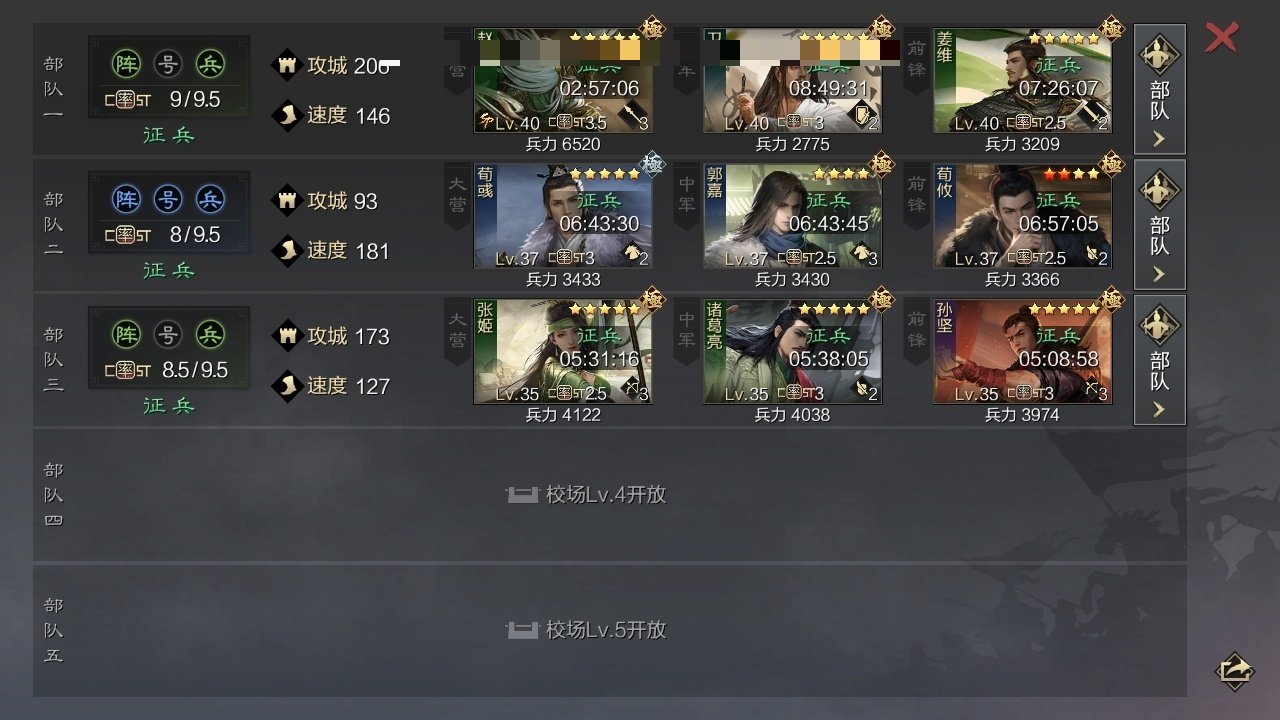Select the 姜维 general card
1280x720 pixels.
[x=1022, y=81]
